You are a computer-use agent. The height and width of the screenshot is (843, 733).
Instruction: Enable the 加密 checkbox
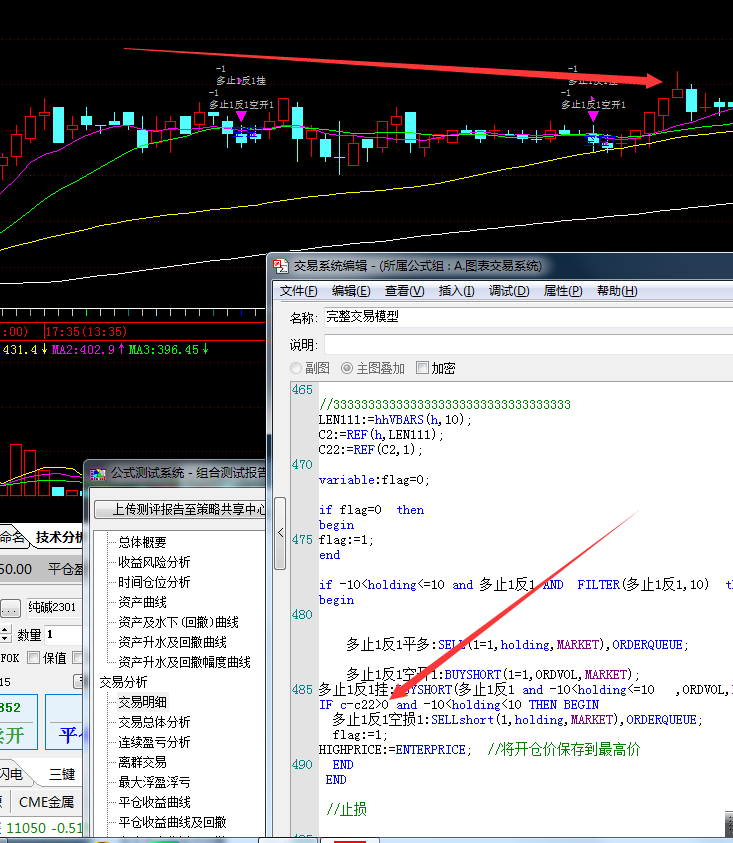coord(422,368)
